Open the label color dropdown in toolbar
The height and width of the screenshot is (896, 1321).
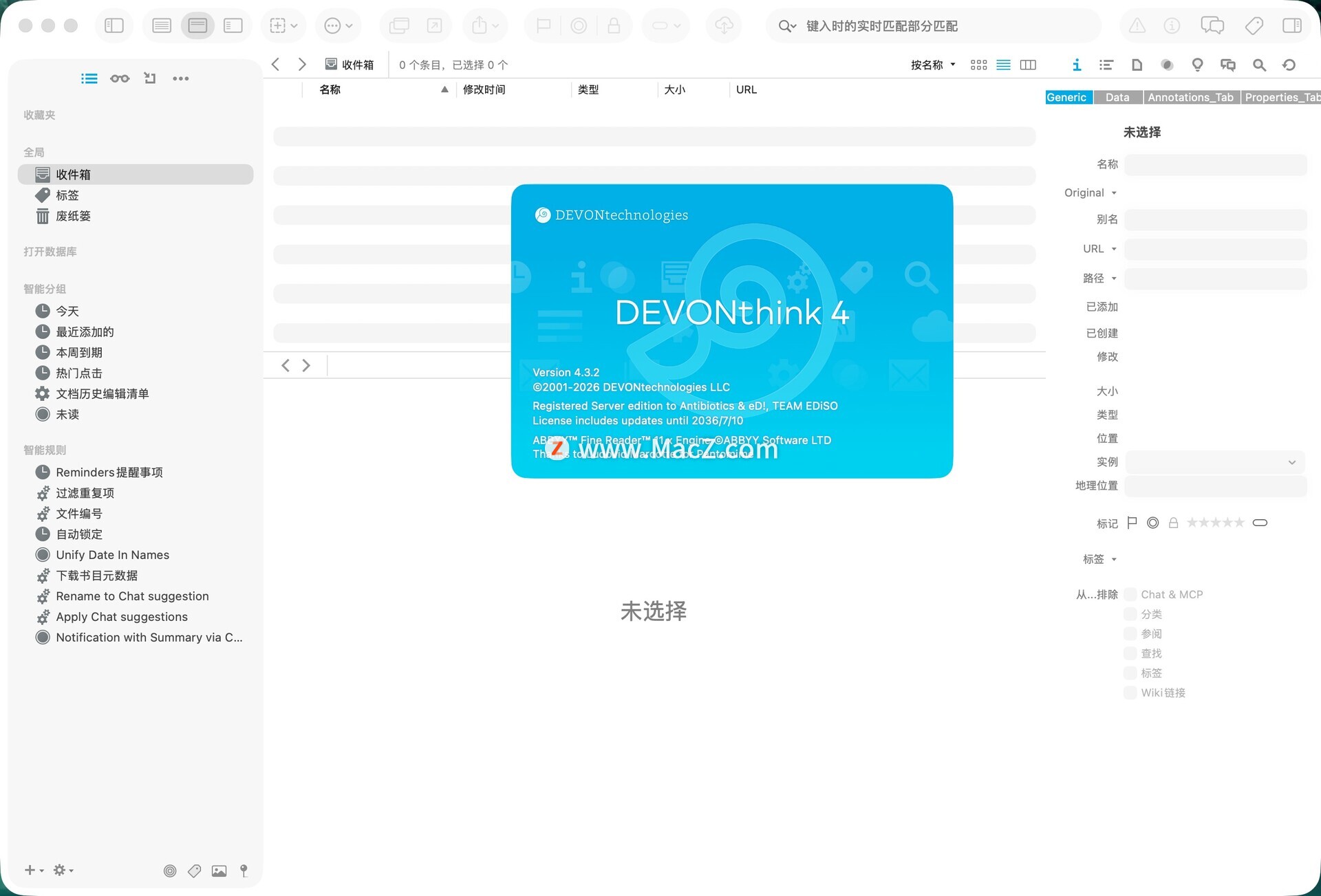click(x=666, y=26)
